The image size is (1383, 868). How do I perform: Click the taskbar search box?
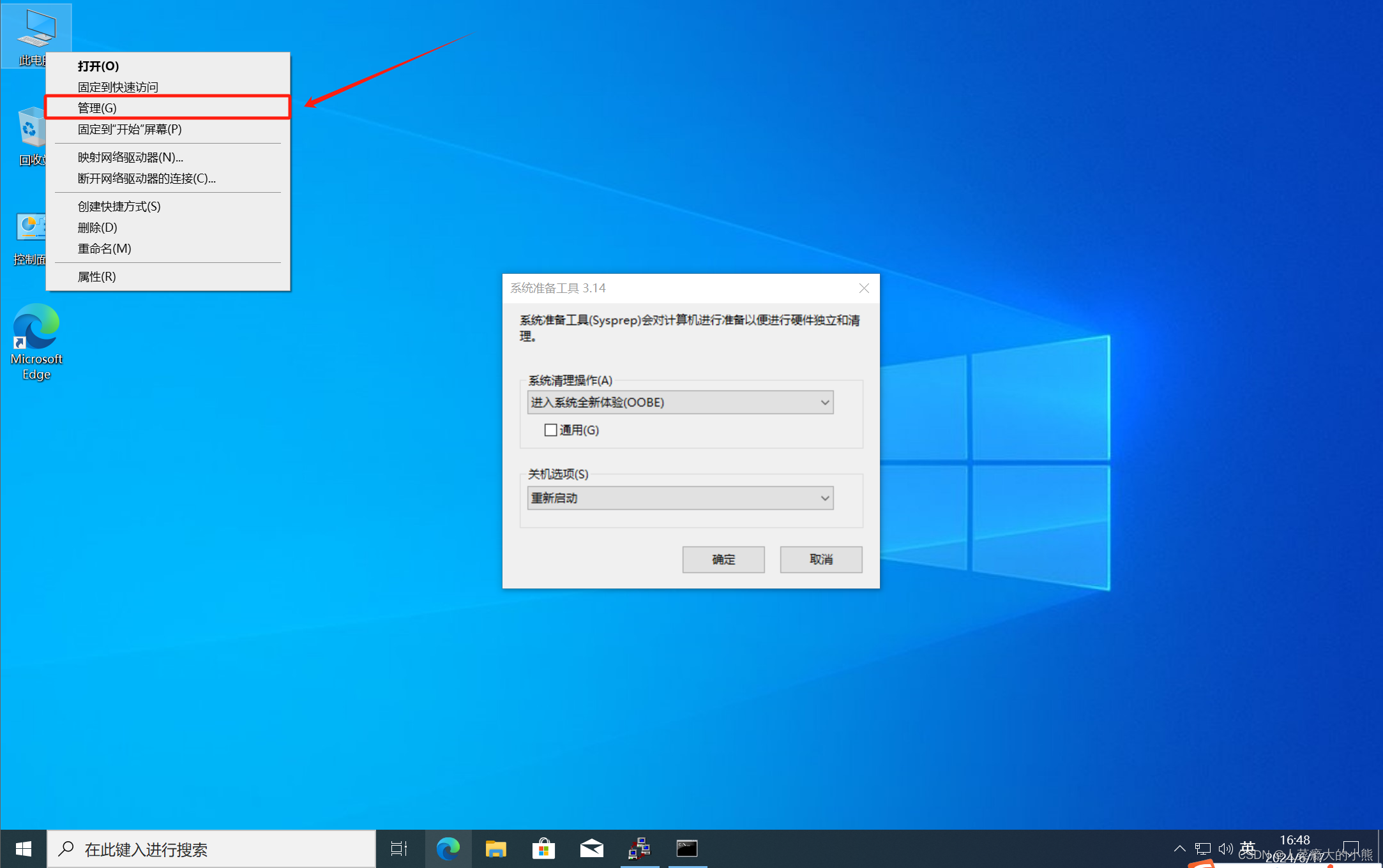point(211,849)
